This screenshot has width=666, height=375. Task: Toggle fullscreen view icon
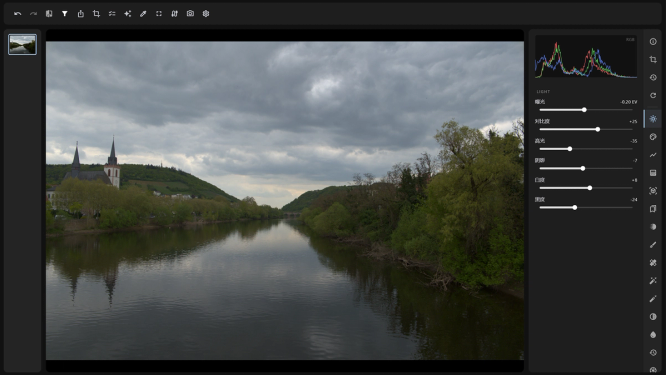click(159, 14)
